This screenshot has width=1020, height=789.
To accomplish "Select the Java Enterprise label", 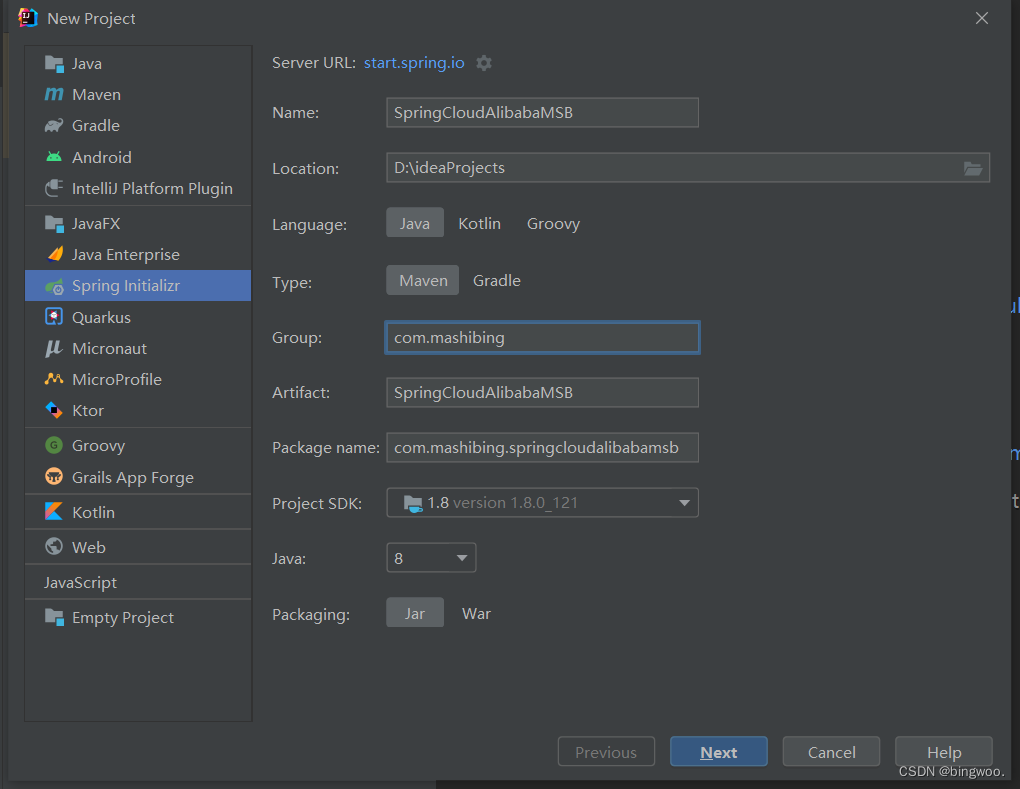I will [126, 254].
